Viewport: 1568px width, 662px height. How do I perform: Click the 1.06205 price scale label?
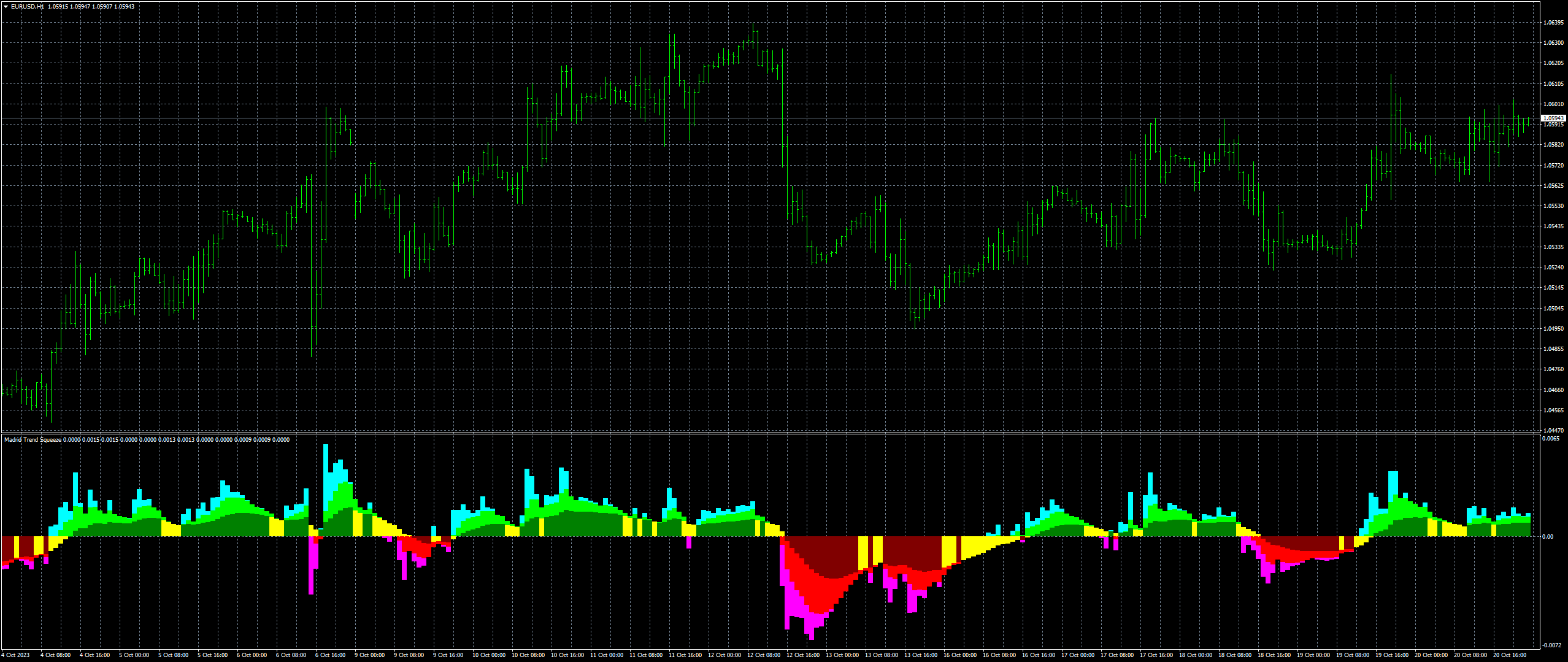[x=1553, y=63]
